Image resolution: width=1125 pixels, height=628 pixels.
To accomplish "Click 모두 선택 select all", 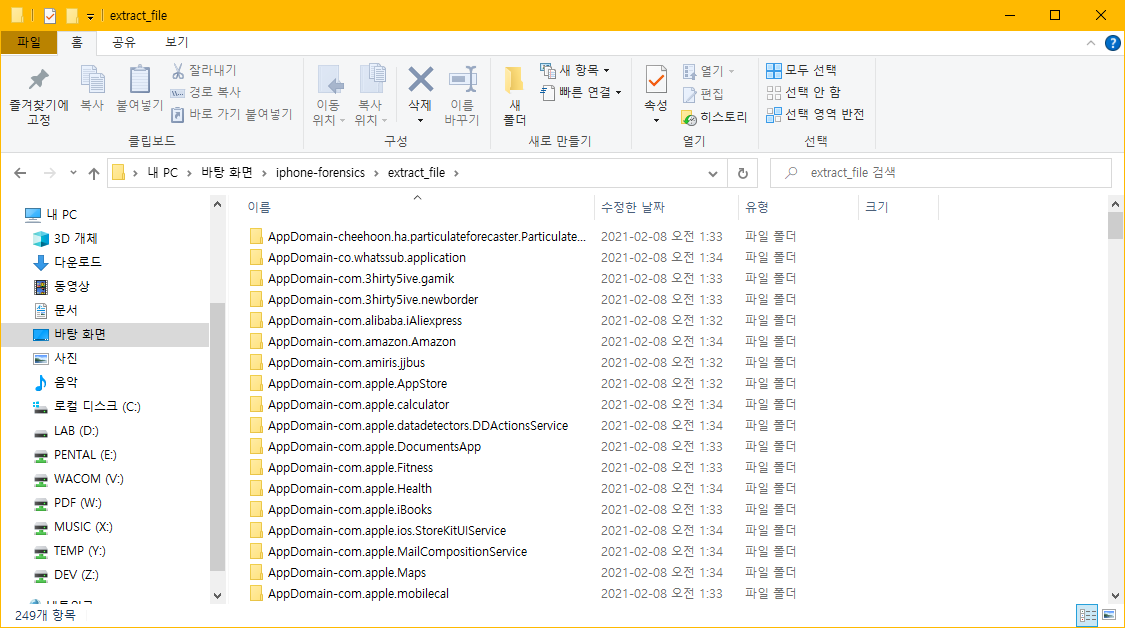I will tap(801, 70).
